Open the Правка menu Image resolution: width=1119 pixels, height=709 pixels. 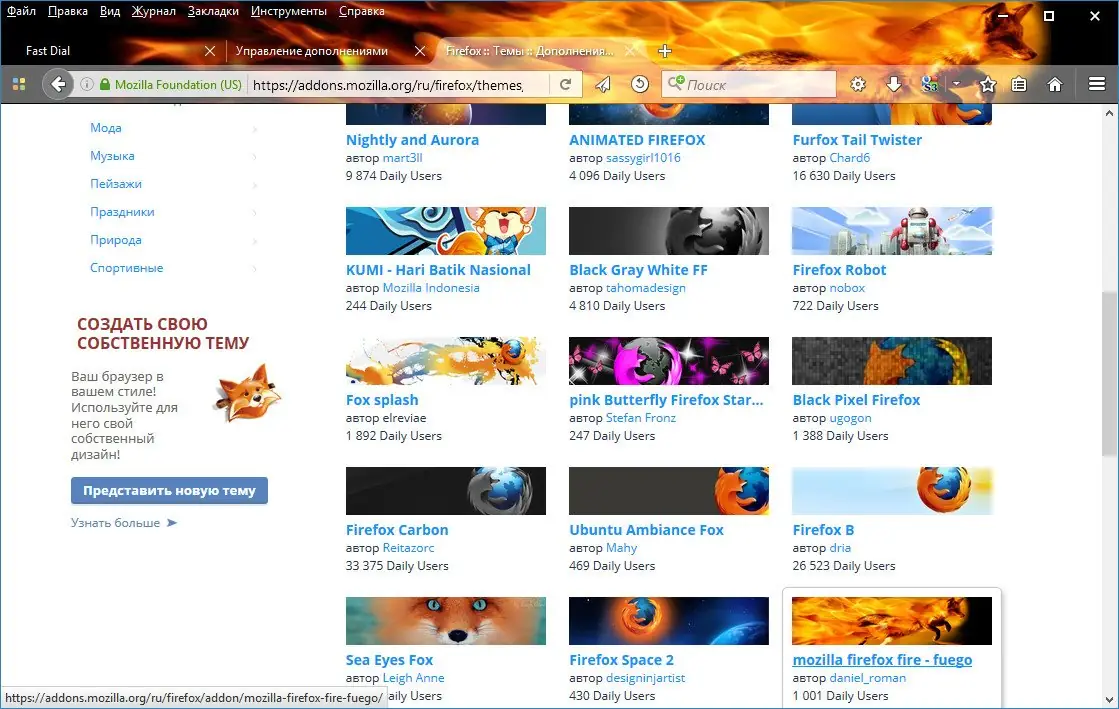tap(68, 11)
